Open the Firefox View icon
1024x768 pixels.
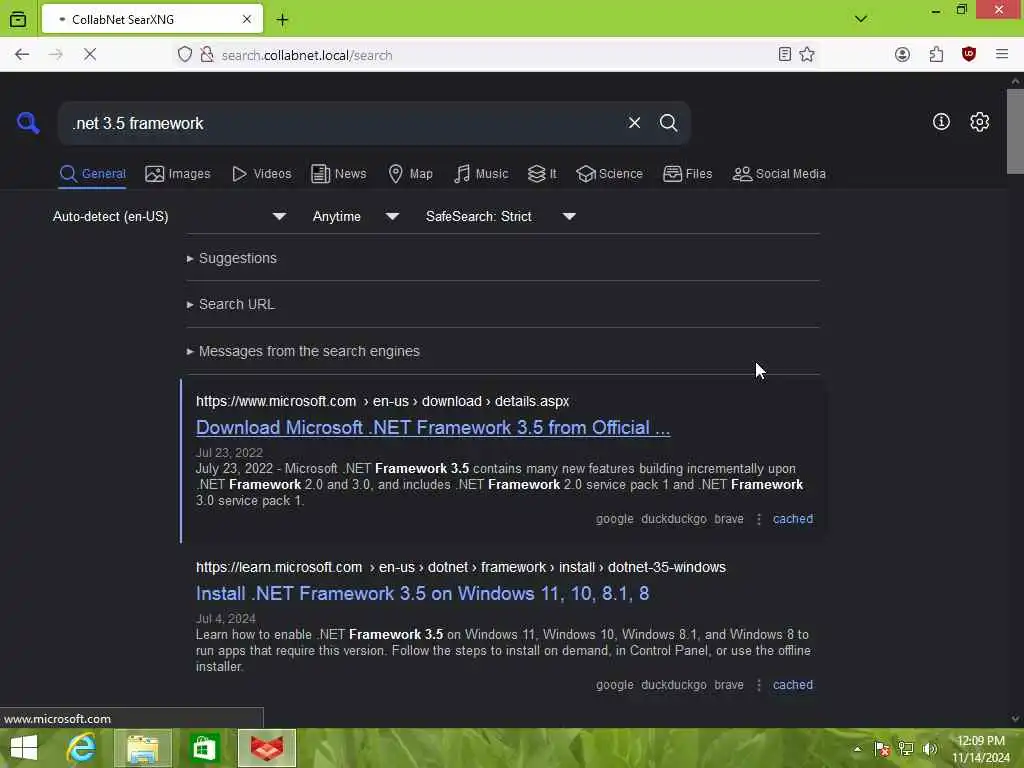(18, 20)
